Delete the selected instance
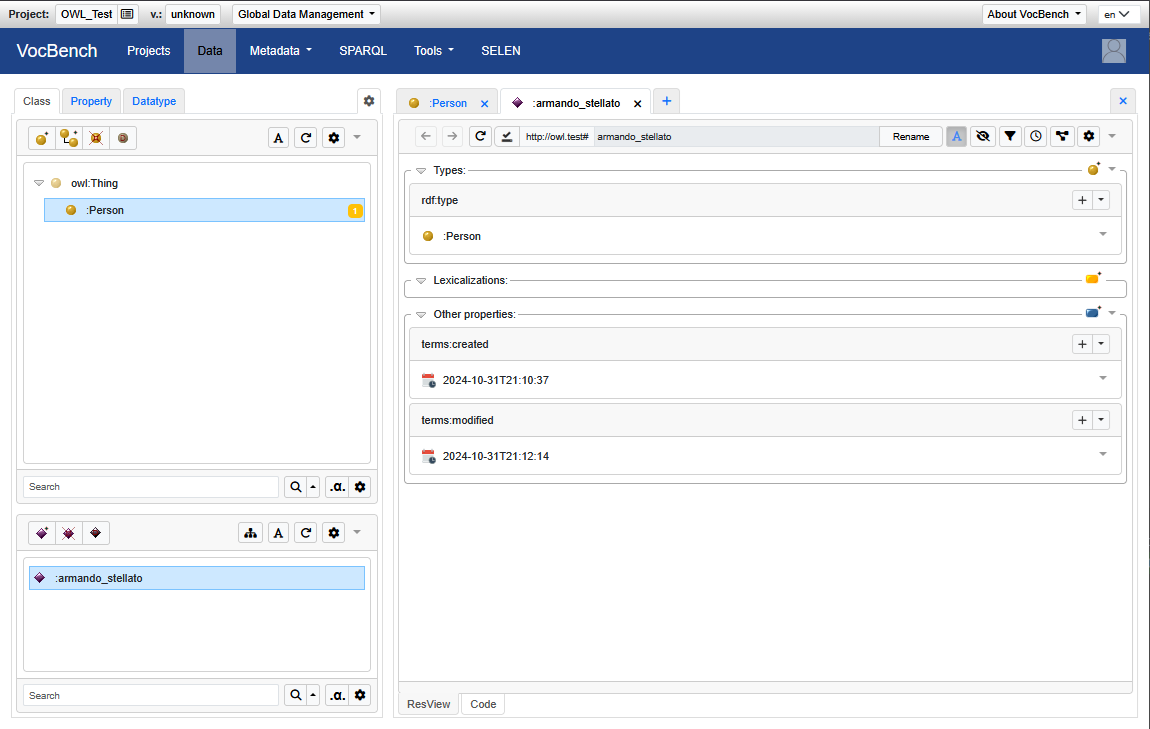 pyautogui.click(x=69, y=533)
